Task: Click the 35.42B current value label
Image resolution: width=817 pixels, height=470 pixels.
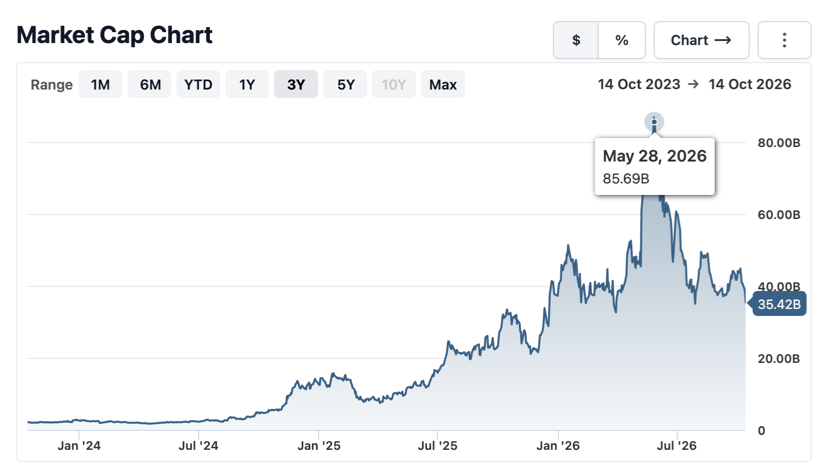Action: point(777,304)
